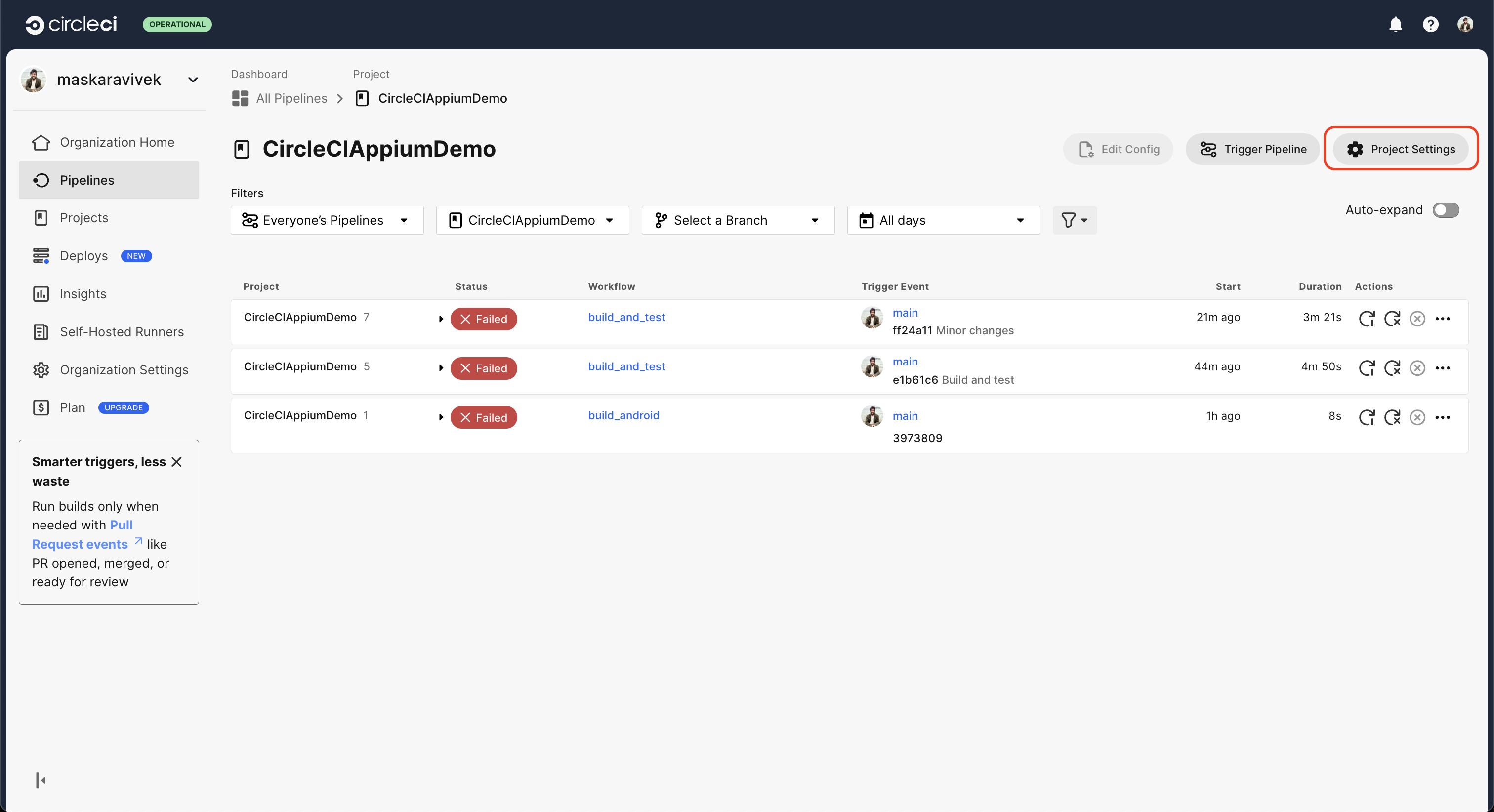Rerun workflow from start for pipeline 7
This screenshot has height=812, width=1494.
(1367, 319)
